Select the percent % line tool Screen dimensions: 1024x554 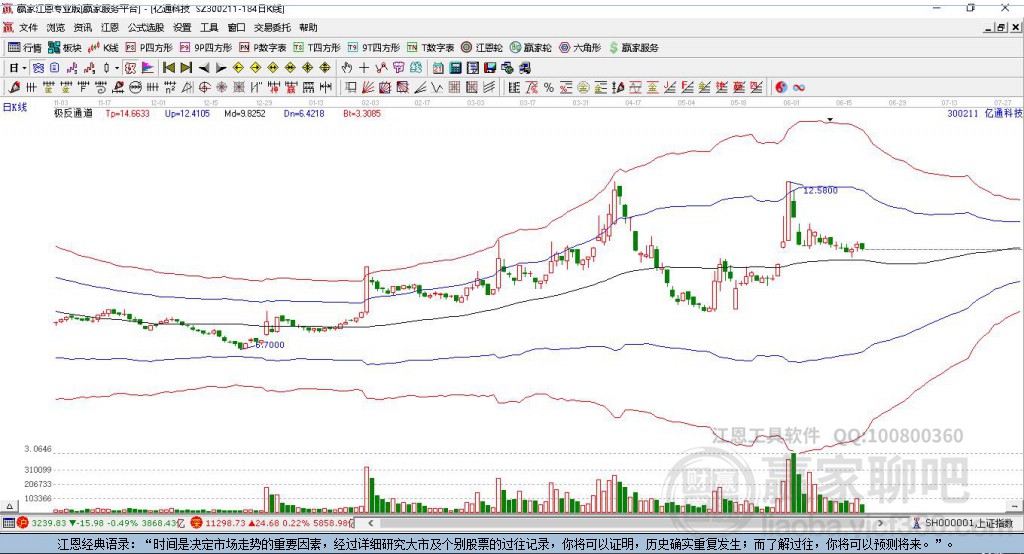click(x=549, y=87)
